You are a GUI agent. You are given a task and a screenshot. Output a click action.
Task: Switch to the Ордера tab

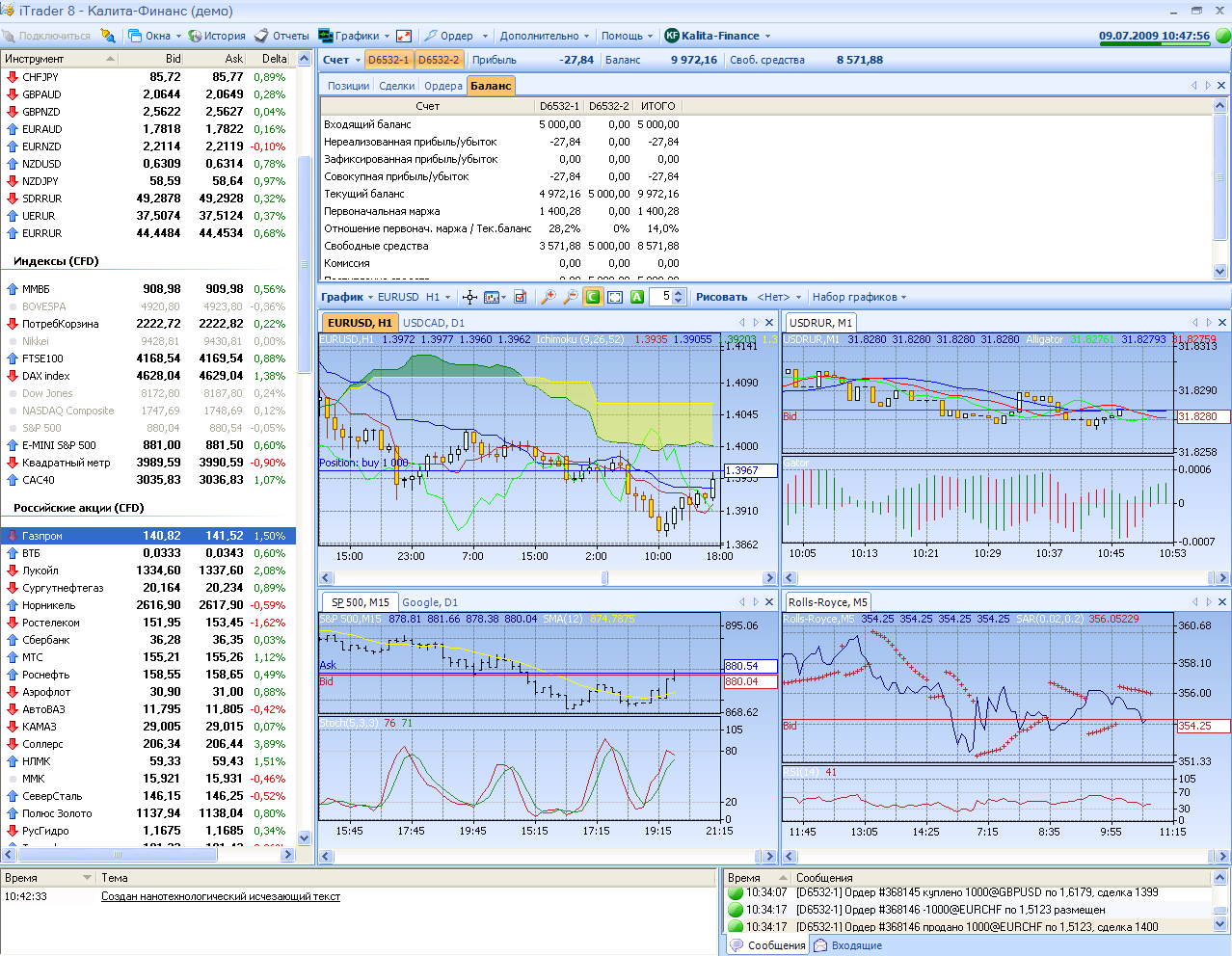(443, 86)
